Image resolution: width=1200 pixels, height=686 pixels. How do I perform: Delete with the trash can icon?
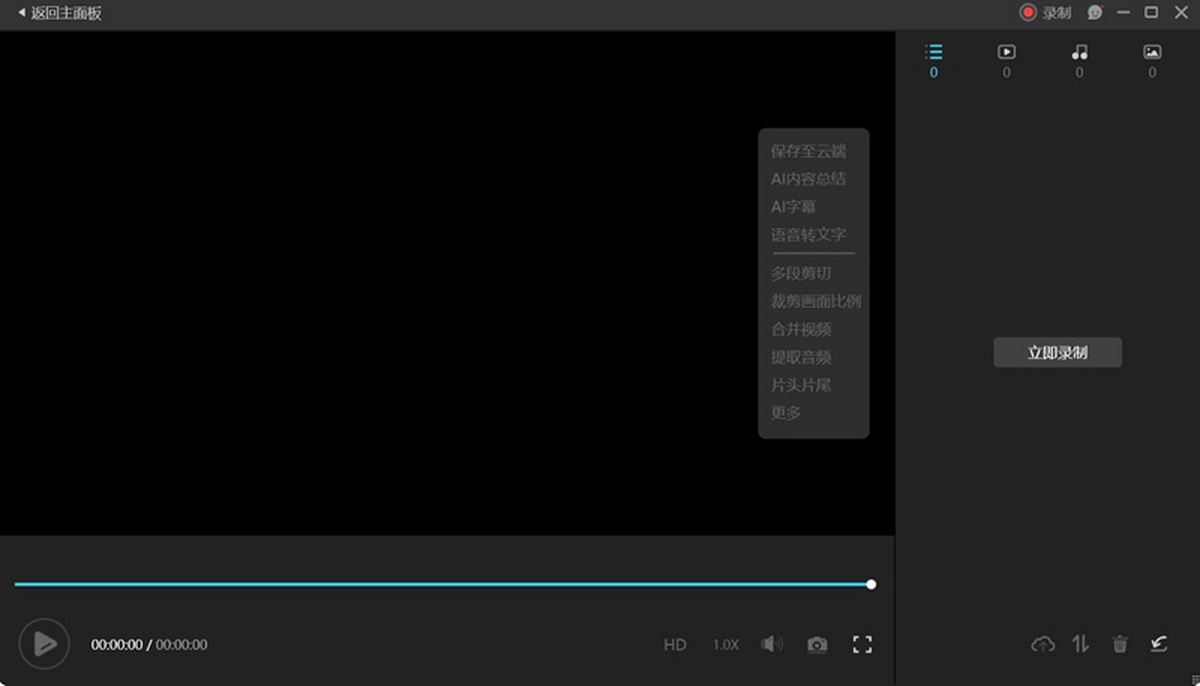(1120, 644)
